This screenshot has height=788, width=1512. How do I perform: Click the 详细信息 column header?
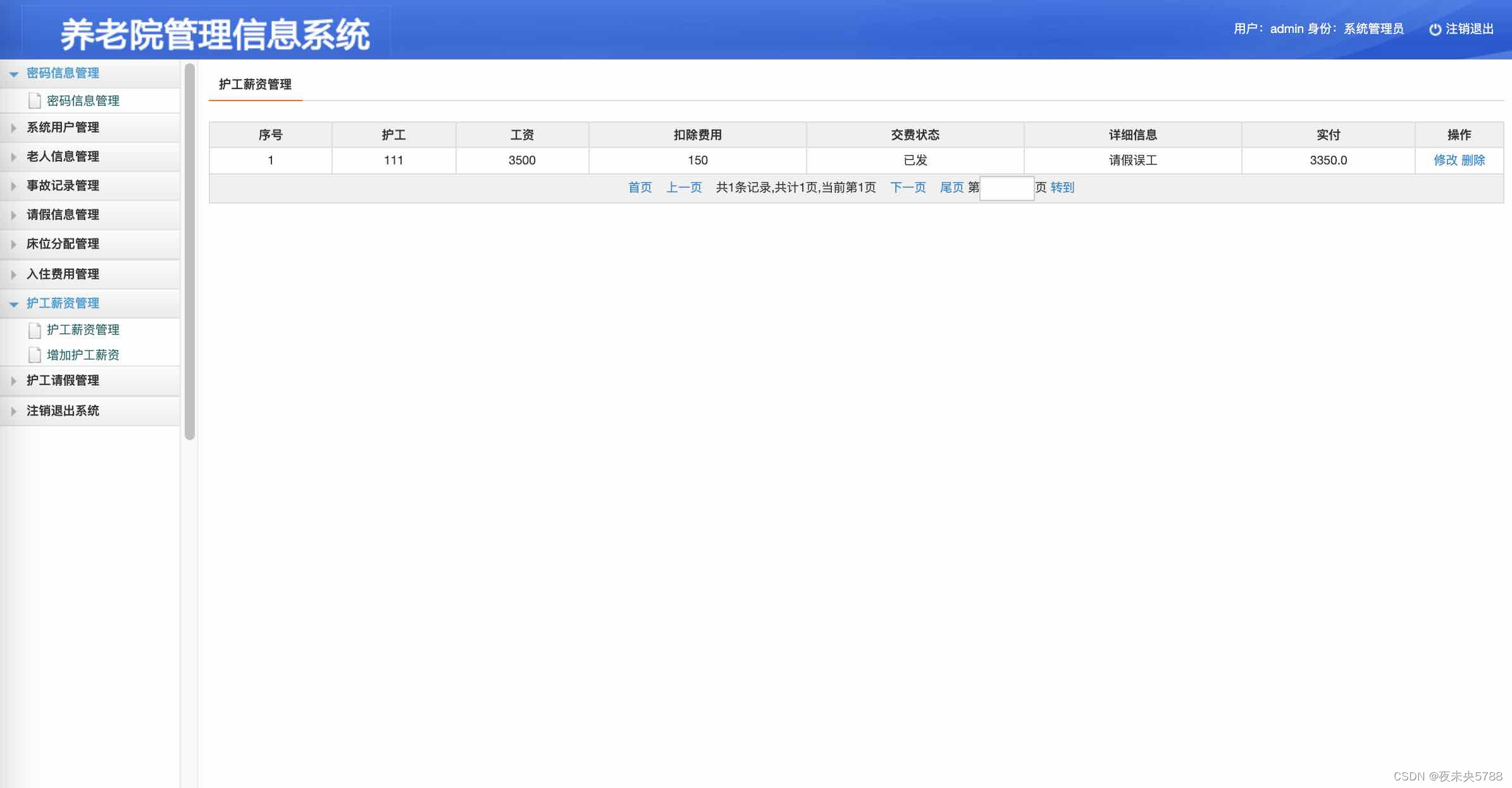pyautogui.click(x=1133, y=135)
